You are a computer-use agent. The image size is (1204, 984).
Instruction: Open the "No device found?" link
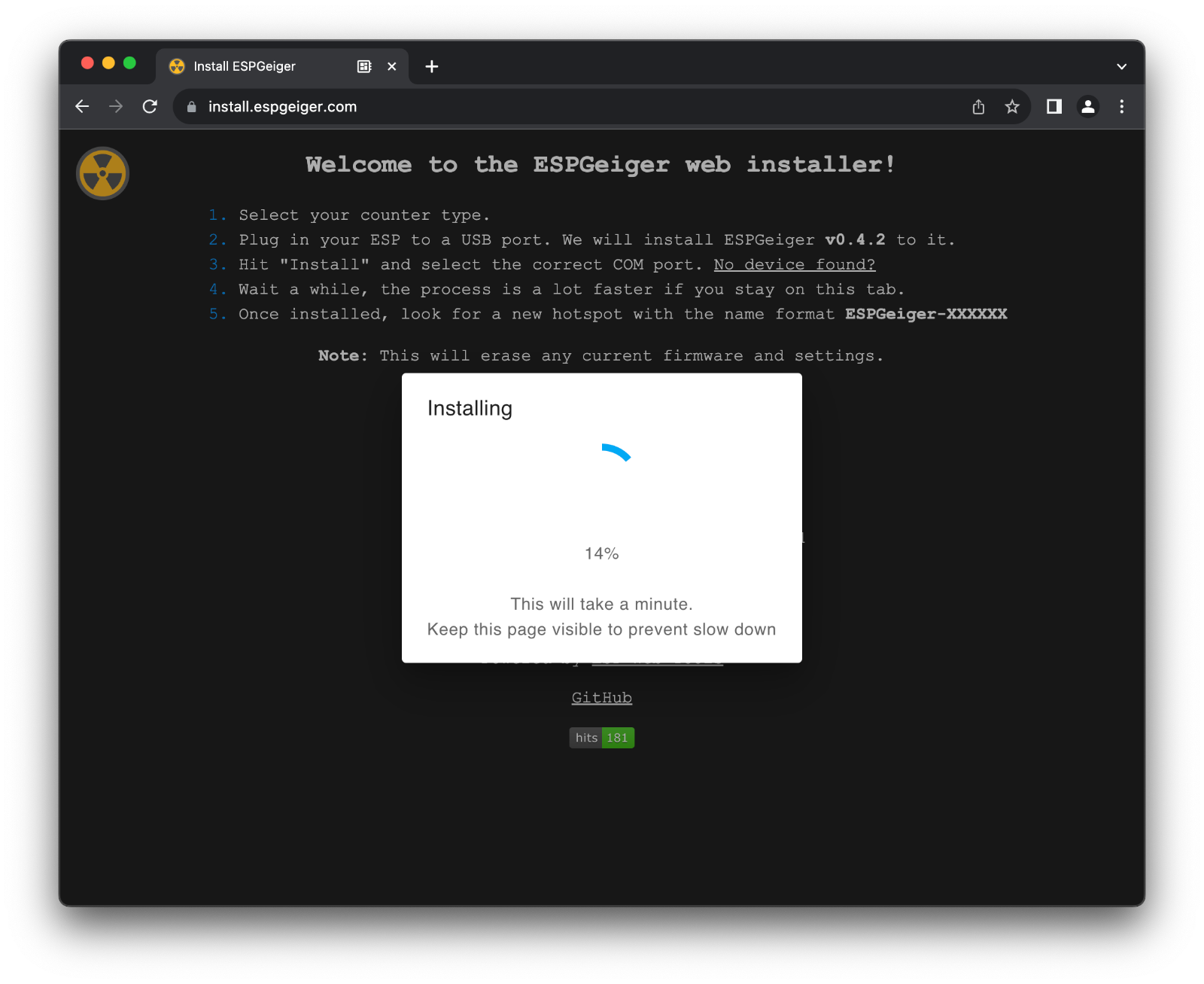tap(795, 265)
